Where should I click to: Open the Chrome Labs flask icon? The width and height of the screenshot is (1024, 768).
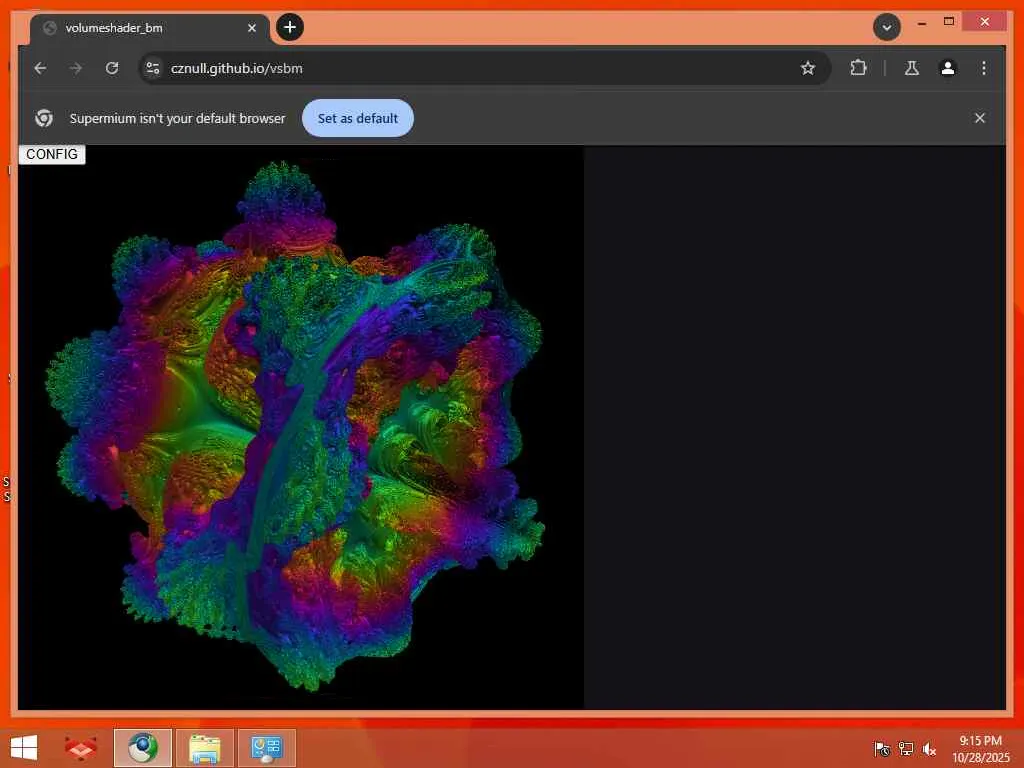912,68
